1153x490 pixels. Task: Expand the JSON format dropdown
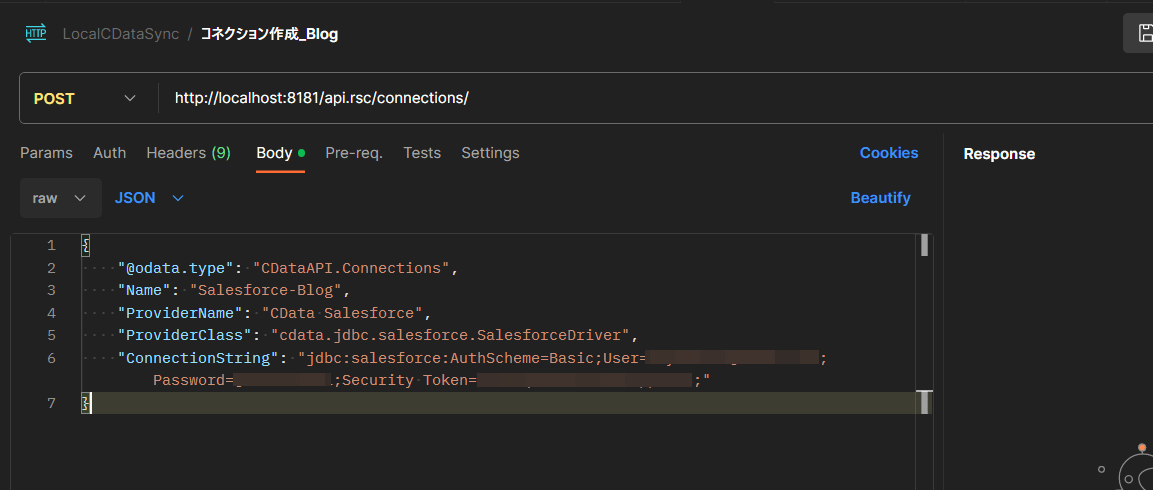(x=149, y=198)
